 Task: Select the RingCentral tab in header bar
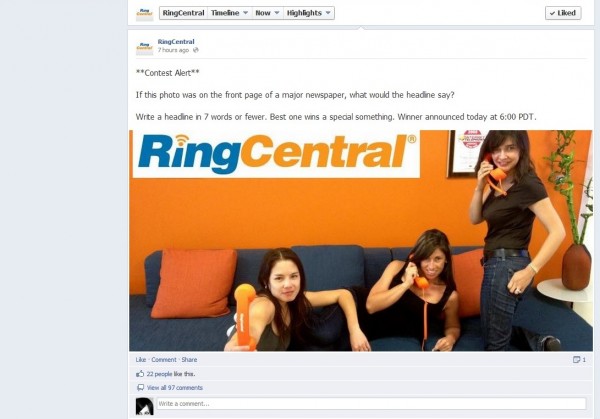[183, 13]
